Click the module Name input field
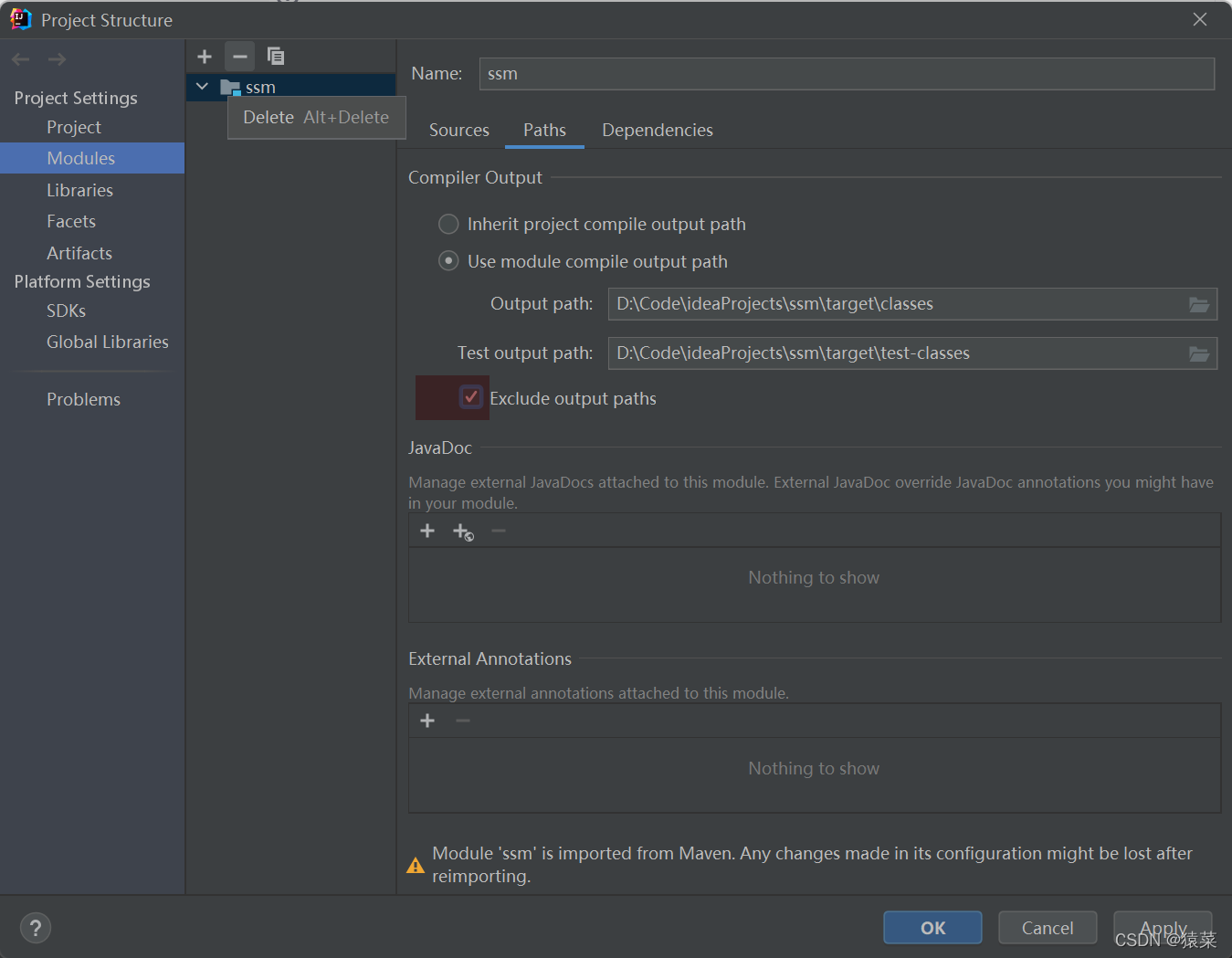Image resolution: width=1232 pixels, height=958 pixels. (x=847, y=74)
